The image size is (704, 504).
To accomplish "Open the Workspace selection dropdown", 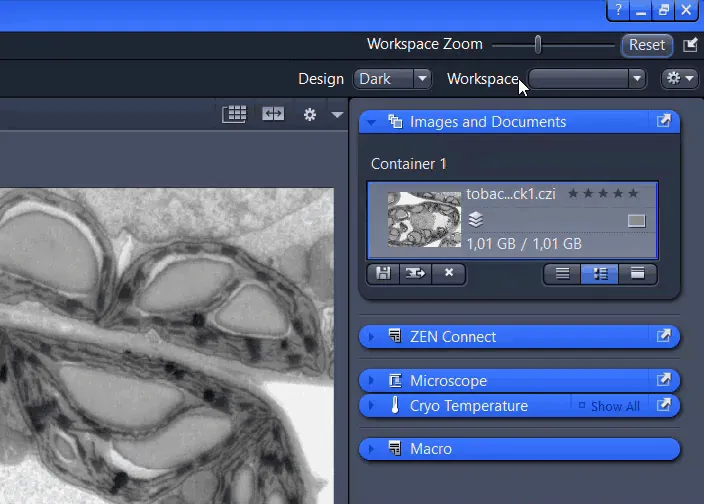I will click(x=588, y=78).
